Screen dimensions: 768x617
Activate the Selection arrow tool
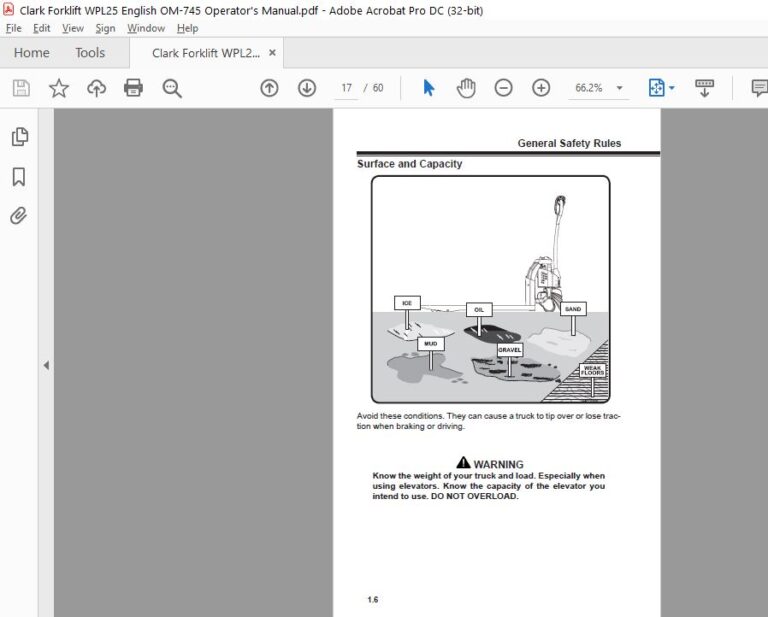pyautogui.click(x=429, y=88)
